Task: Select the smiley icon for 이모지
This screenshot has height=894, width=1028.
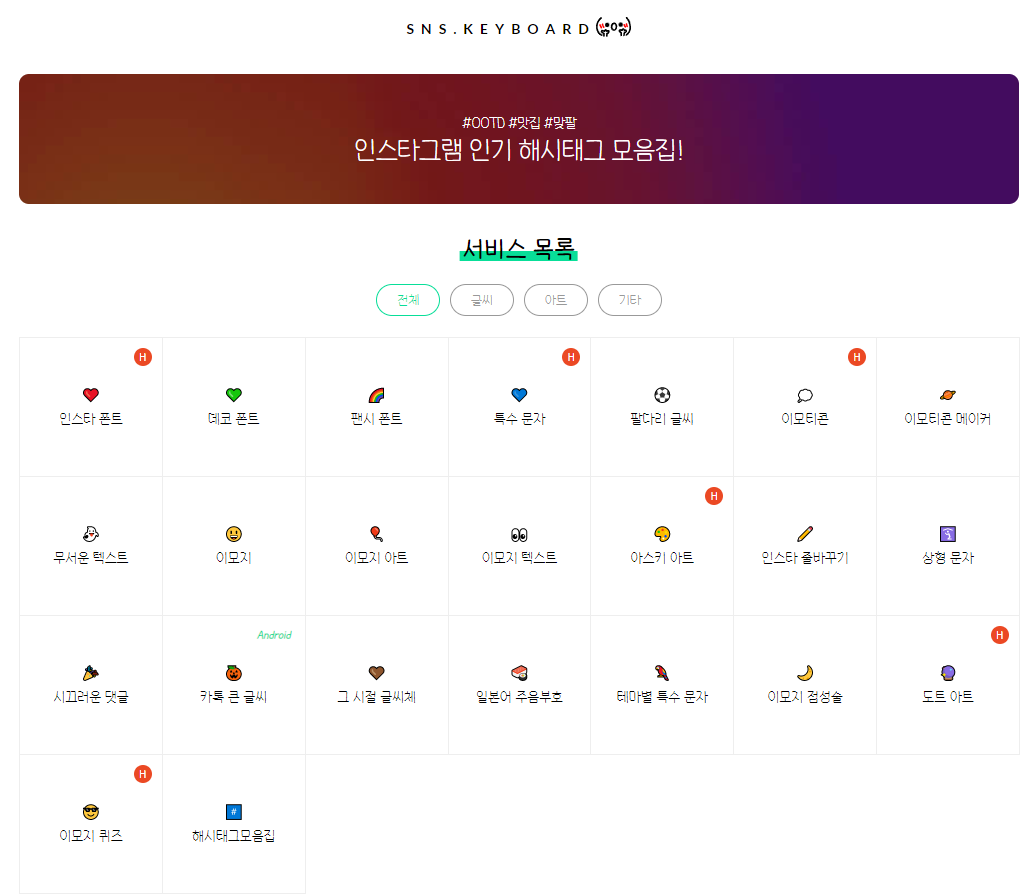Action: point(233,533)
